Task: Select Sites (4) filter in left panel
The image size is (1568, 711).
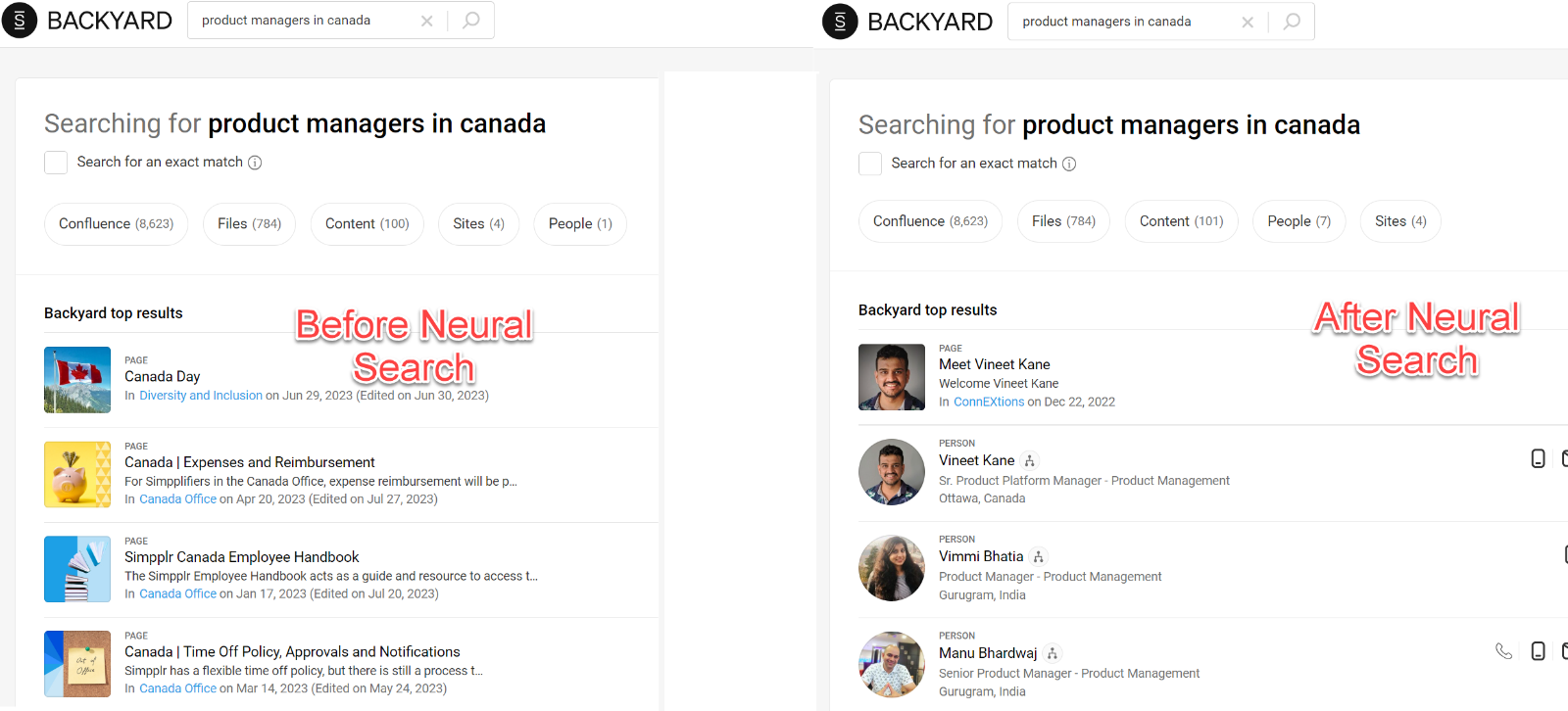Action: click(x=478, y=224)
